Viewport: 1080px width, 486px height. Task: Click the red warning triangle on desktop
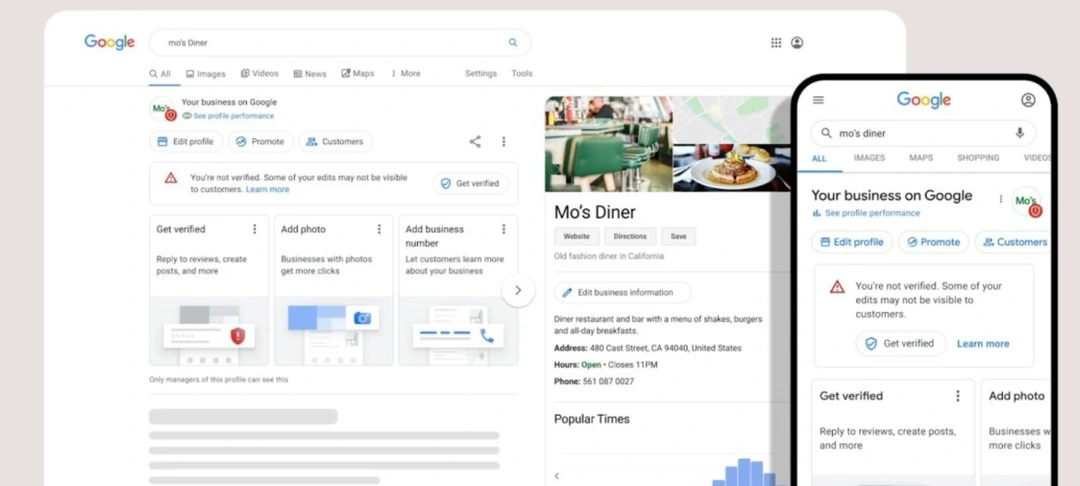171,178
